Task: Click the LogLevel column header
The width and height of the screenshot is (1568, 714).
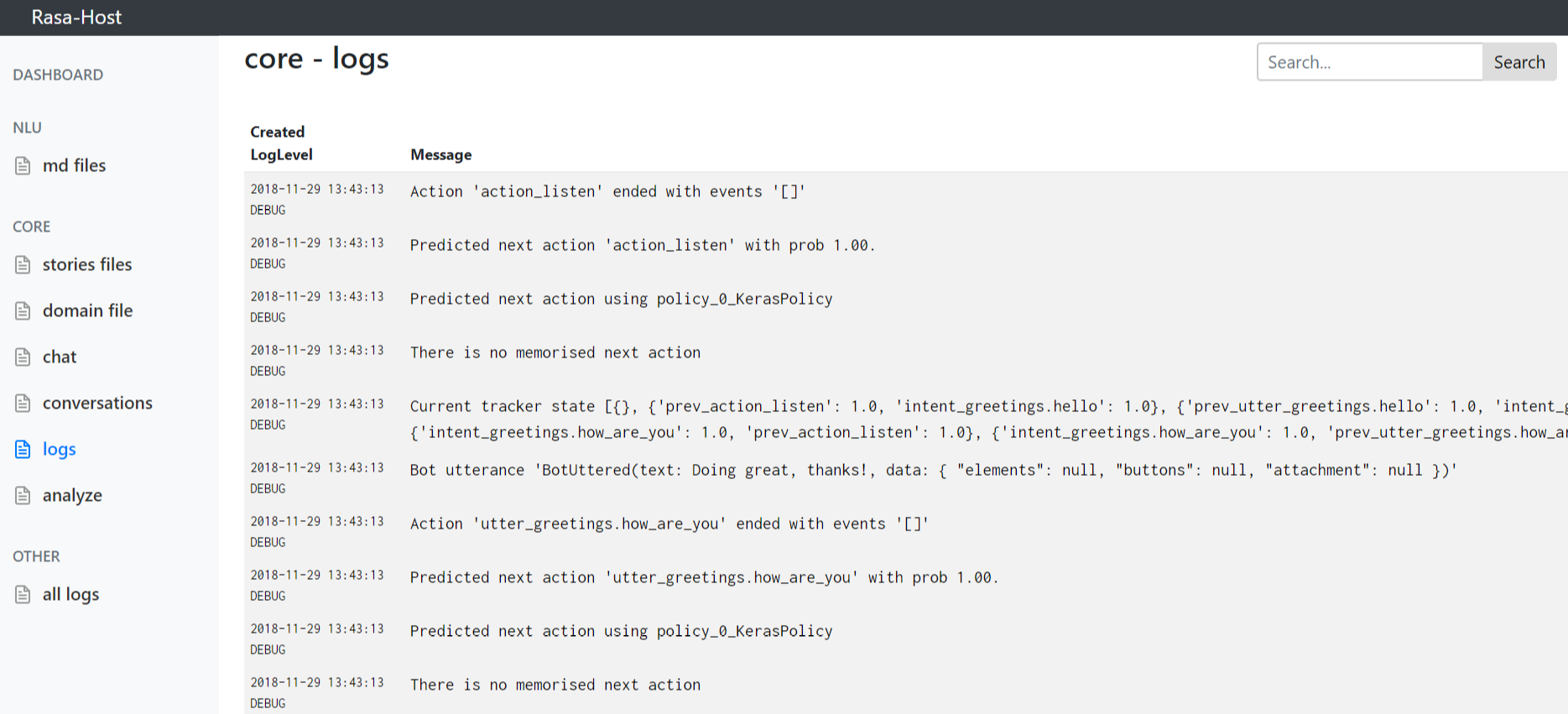Action: coord(281,154)
